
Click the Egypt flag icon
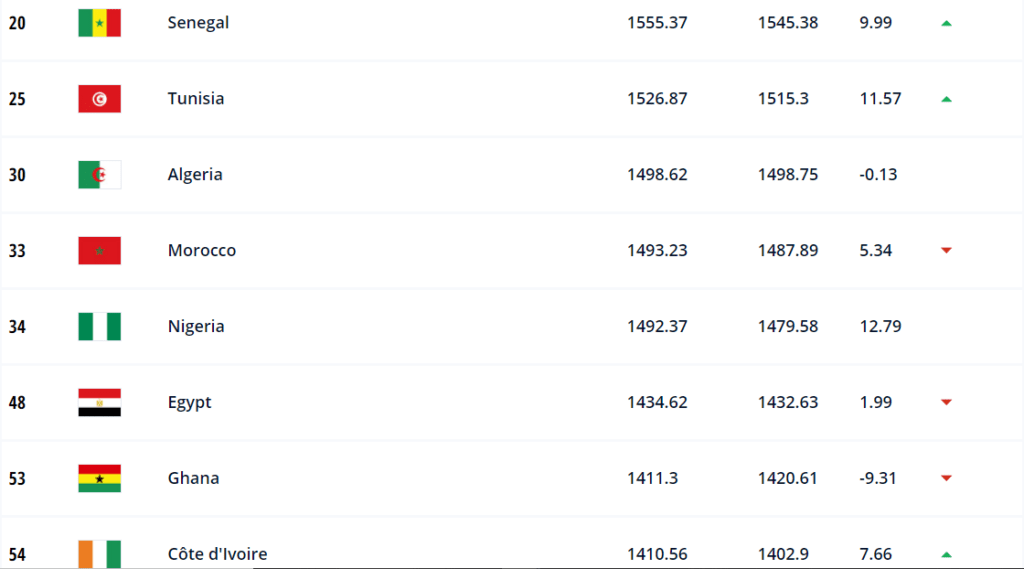coord(99,402)
